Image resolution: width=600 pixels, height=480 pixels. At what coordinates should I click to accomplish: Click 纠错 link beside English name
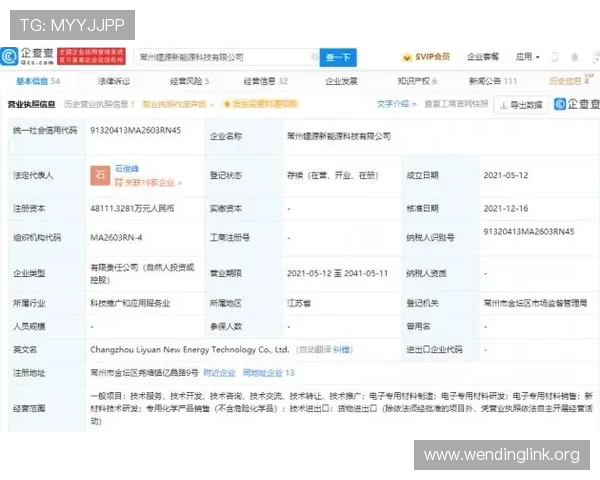coord(341,349)
